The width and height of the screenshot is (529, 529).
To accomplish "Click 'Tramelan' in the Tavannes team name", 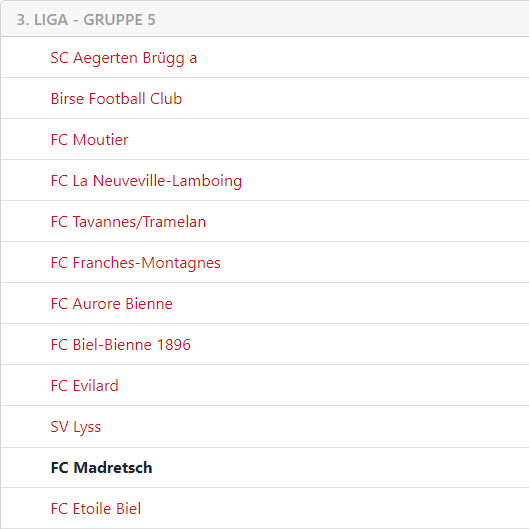I will pyautogui.click(x=174, y=222).
